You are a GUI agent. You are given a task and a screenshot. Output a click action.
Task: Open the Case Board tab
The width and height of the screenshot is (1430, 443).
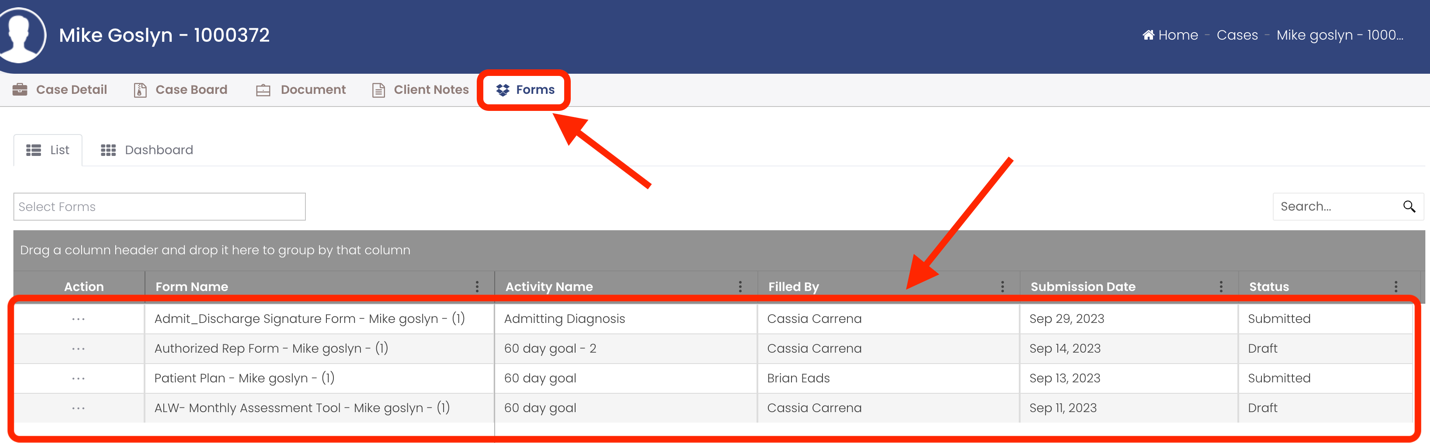[x=180, y=90]
